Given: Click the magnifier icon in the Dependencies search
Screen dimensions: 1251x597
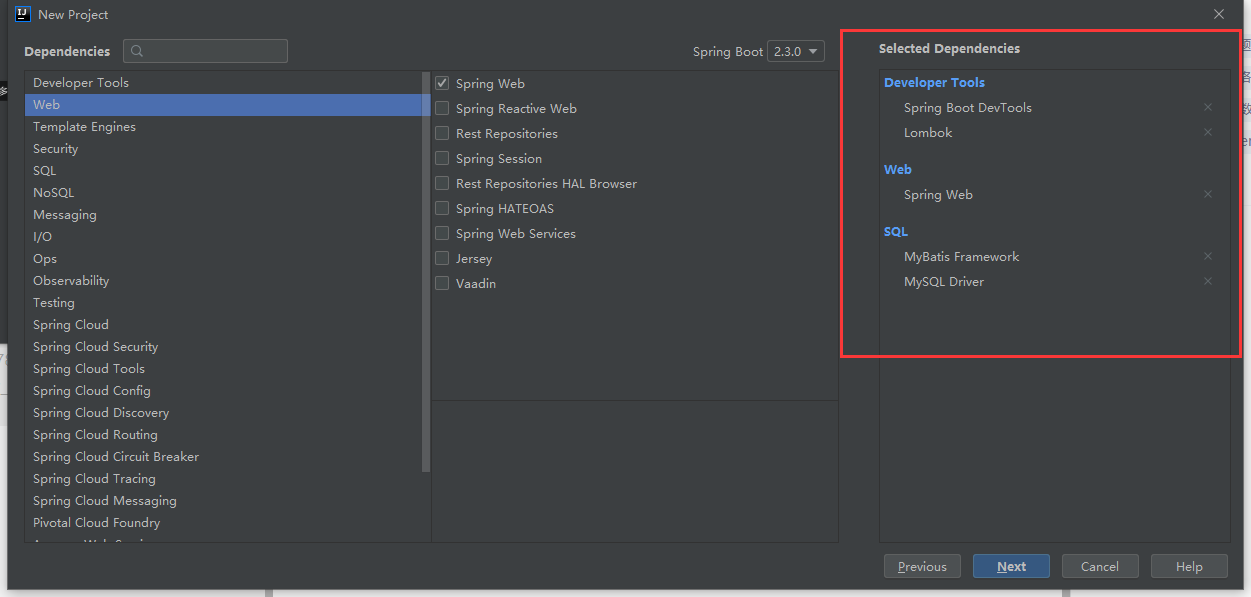Looking at the screenshot, I should 135,50.
